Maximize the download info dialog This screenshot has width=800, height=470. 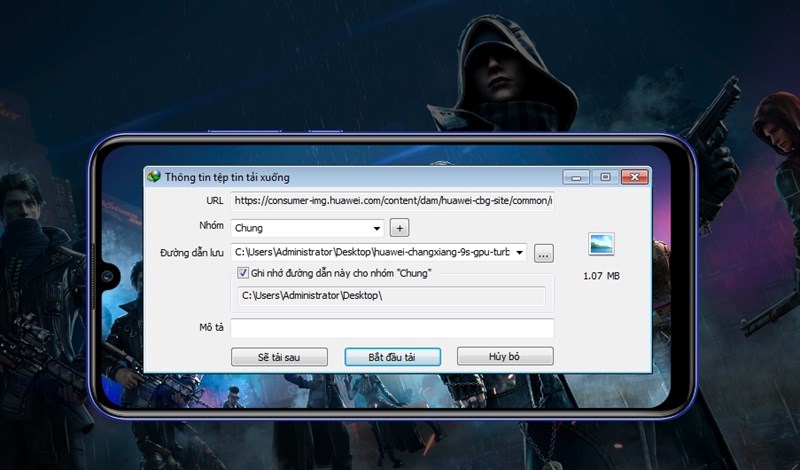[x=605, y=177]
